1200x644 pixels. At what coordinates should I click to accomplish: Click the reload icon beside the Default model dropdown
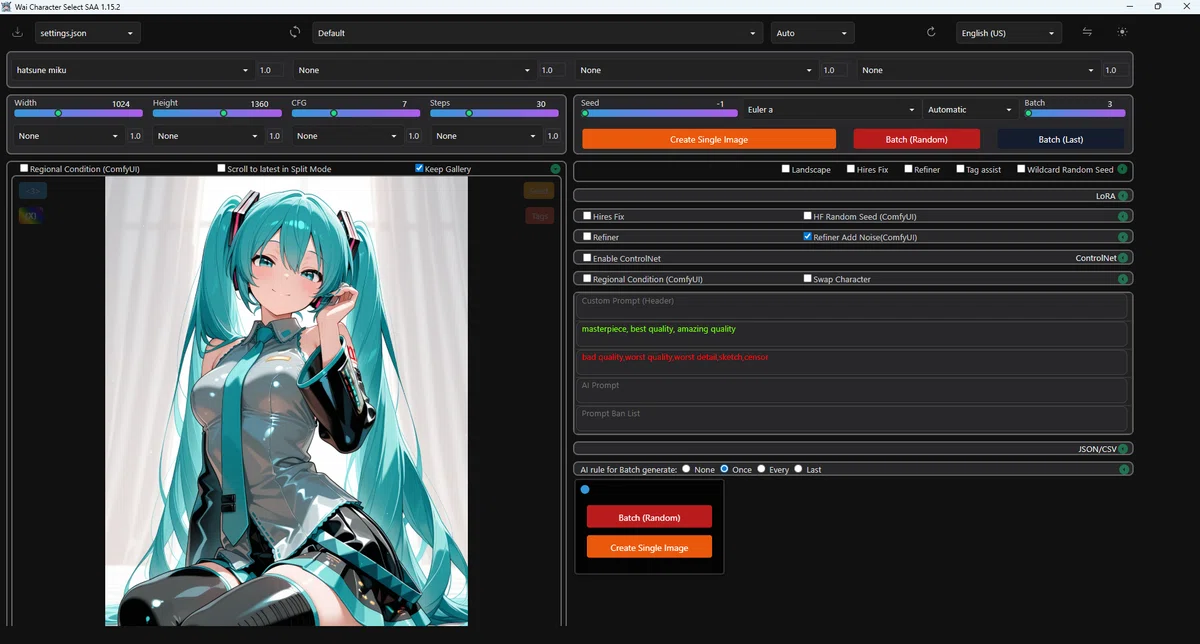[295, 32]
